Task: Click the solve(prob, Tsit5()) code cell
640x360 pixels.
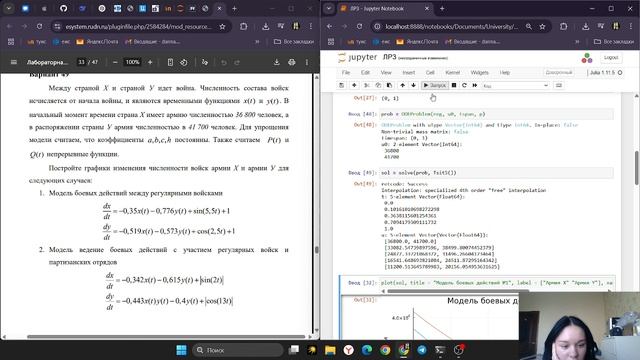Action: coord(496,173)
